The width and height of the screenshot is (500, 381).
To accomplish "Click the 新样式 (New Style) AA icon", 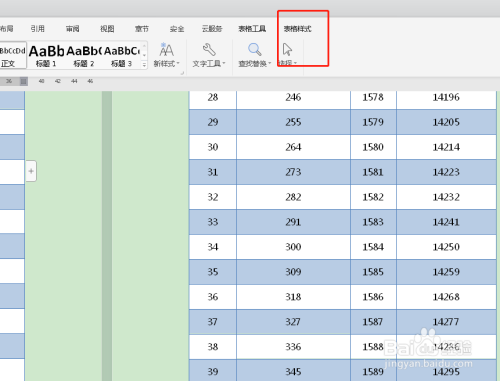I will (x=166, y=50).
